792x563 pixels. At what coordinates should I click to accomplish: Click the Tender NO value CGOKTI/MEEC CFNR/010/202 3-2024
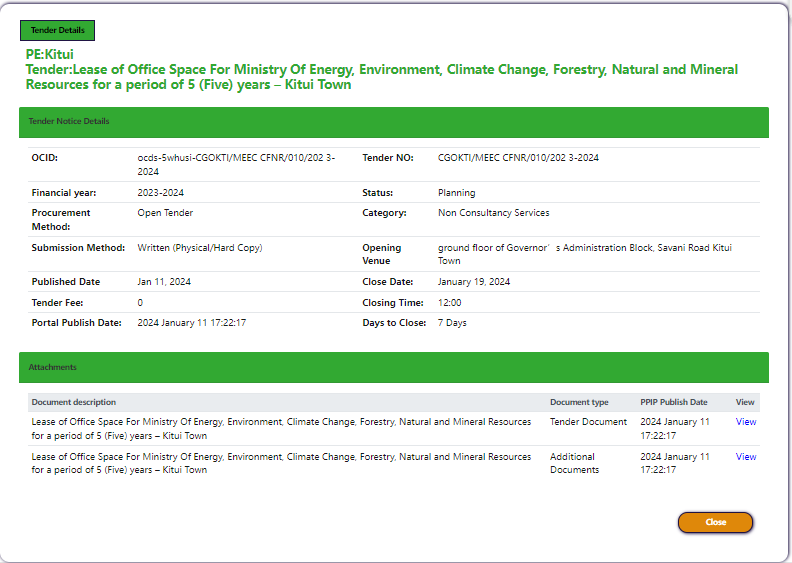518,158
